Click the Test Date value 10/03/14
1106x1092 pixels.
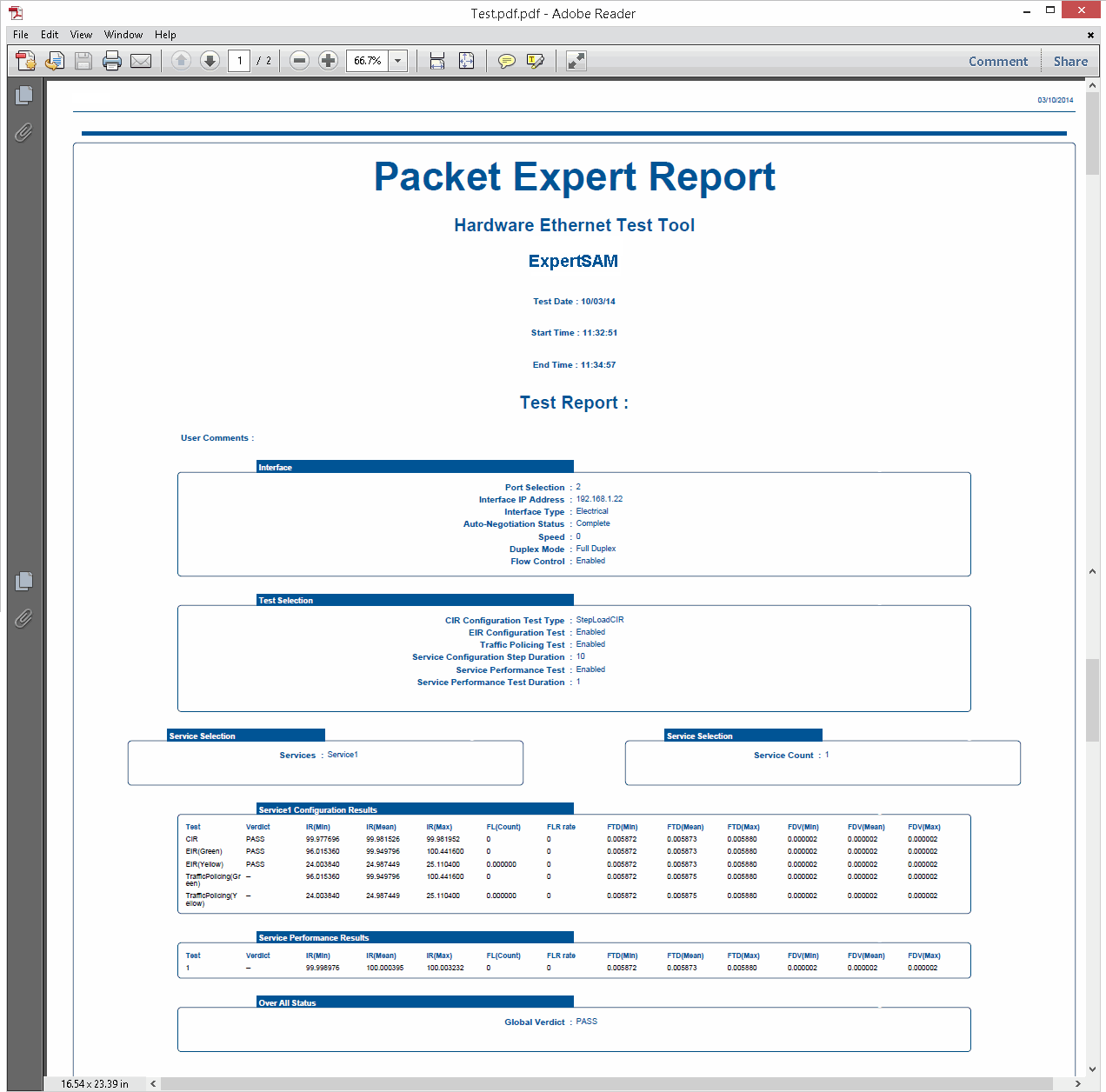click(598, 302)
